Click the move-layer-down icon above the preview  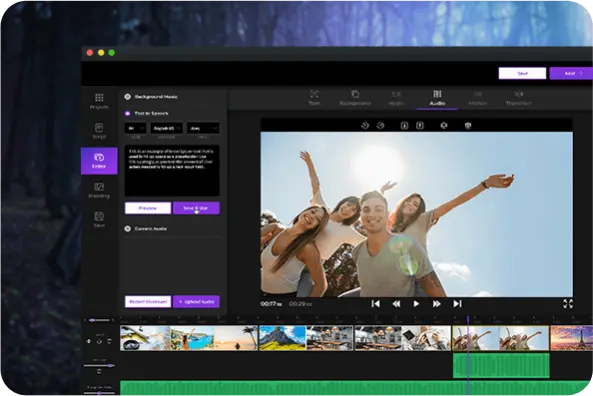click(x=404, y=126)
